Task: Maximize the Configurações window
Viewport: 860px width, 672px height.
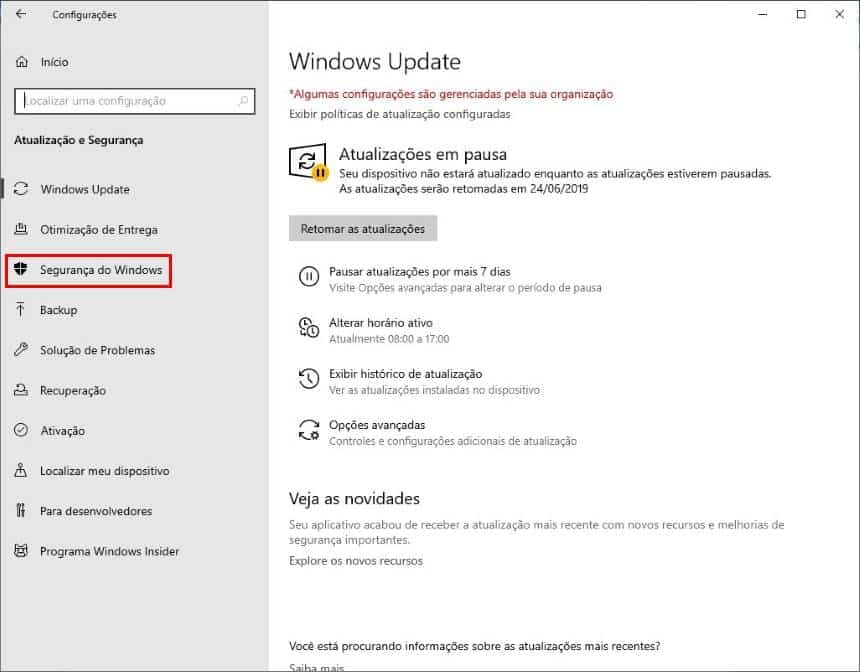Action: [x=801, y=14]
